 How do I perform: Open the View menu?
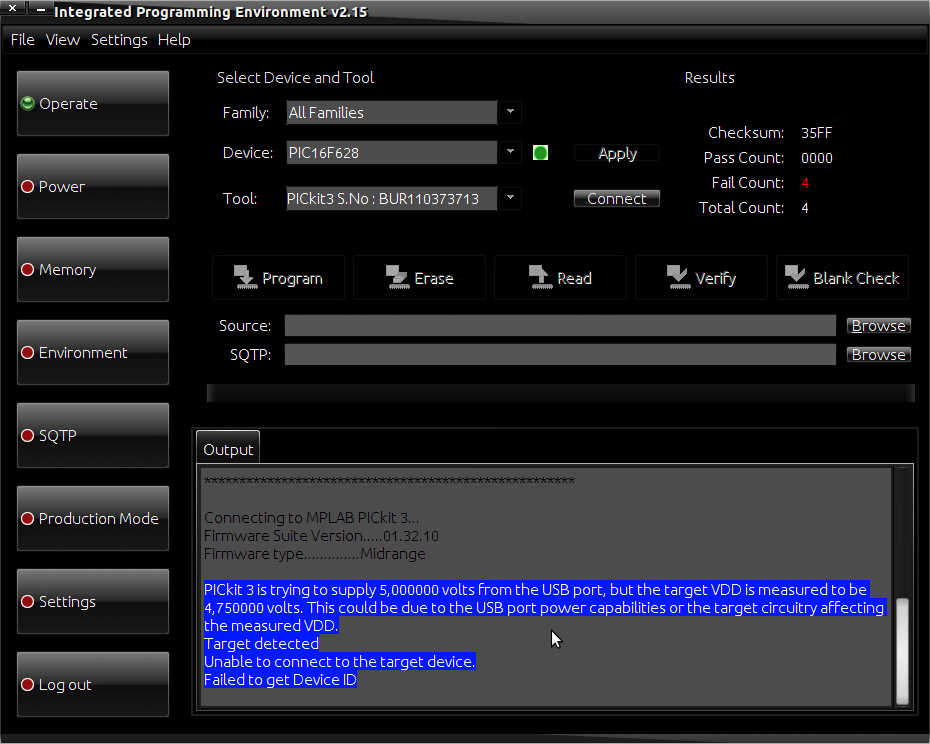point(63,40)
